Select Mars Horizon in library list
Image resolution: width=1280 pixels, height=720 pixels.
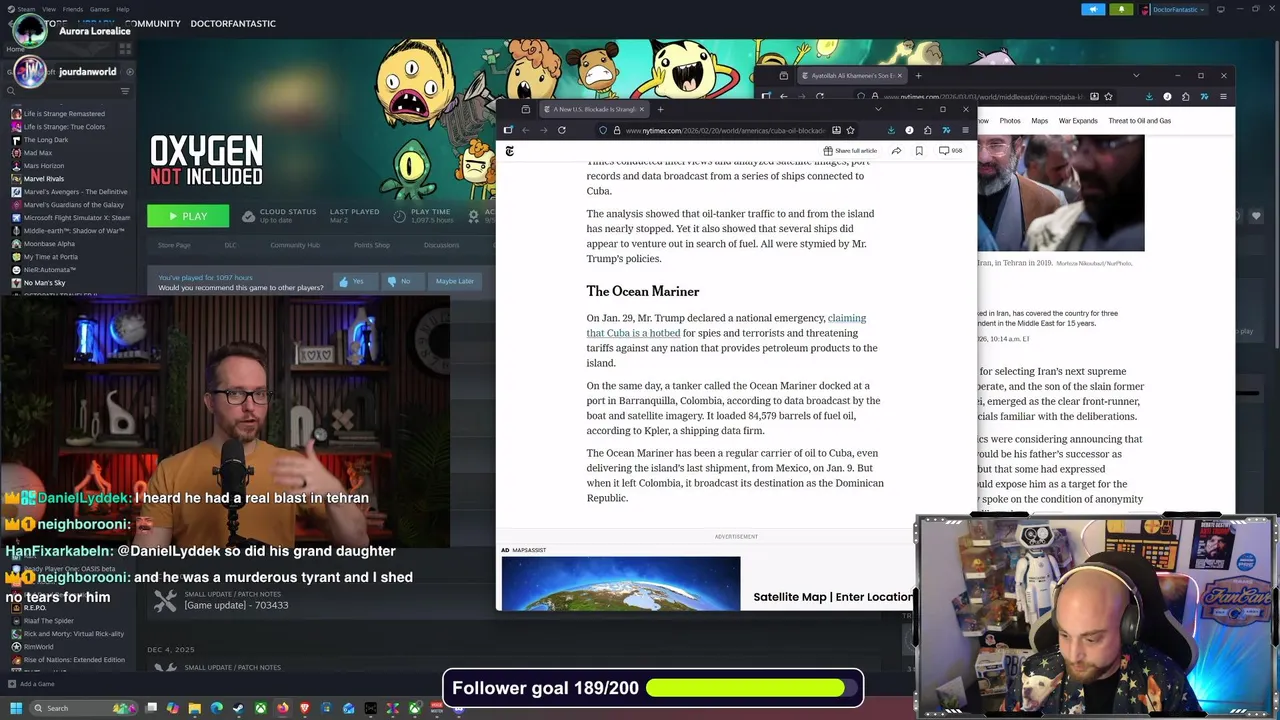click(44, 166)
